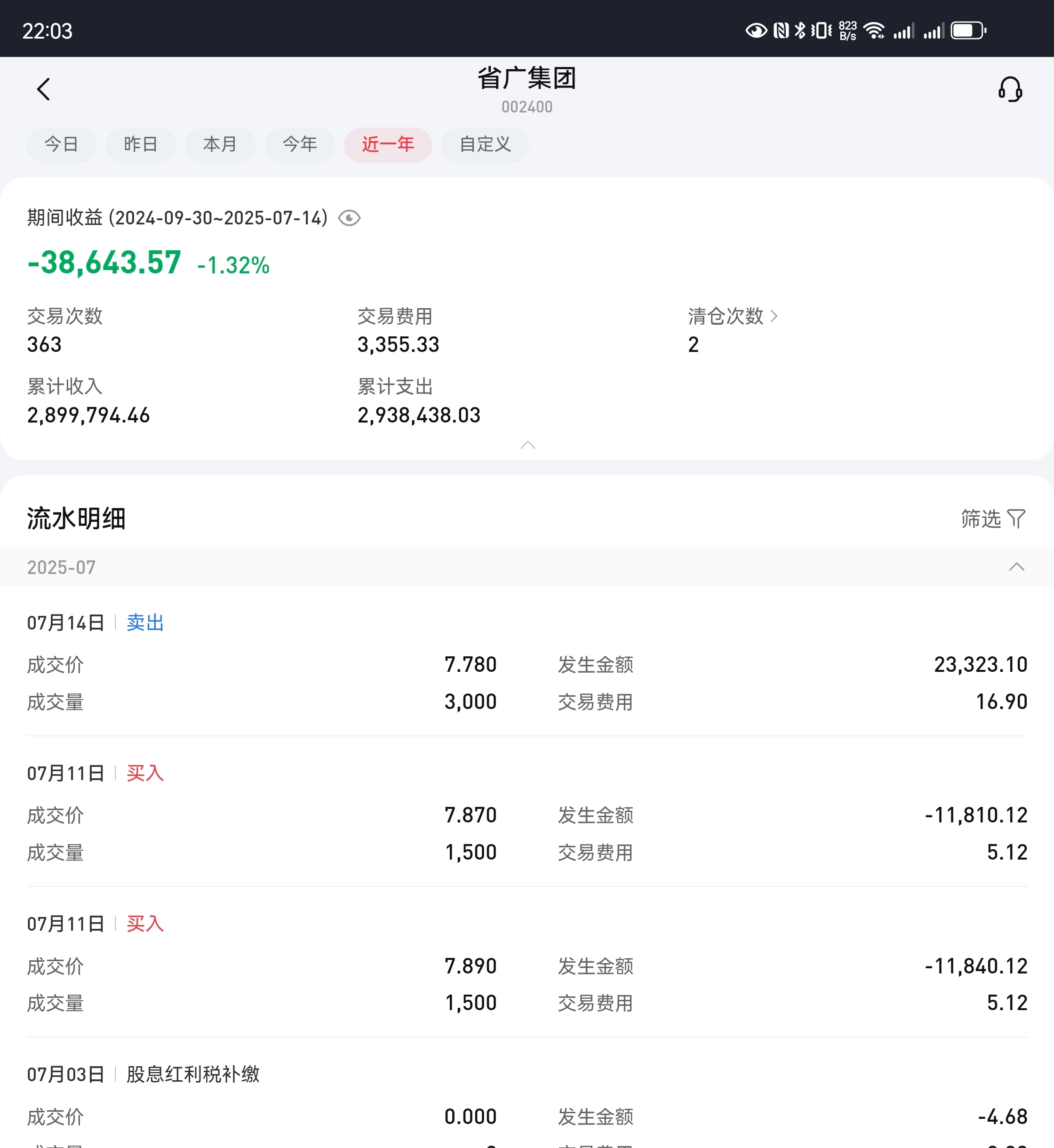Click amount 23,323.10

click(x=981, y=664)
